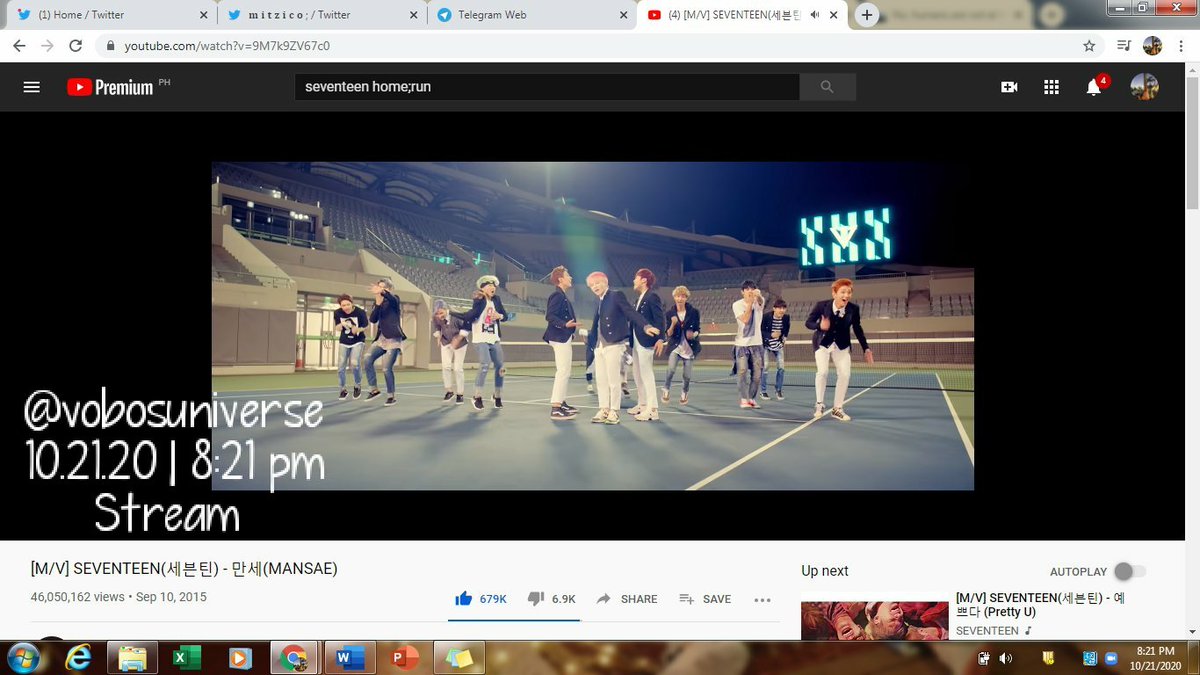Share the video
Viewport: 1200px width, 675px height.
point(627,599)
